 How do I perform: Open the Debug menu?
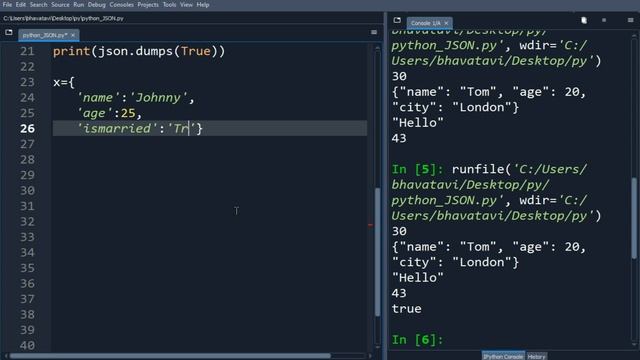pyautogui.click(x=97, y=5)
